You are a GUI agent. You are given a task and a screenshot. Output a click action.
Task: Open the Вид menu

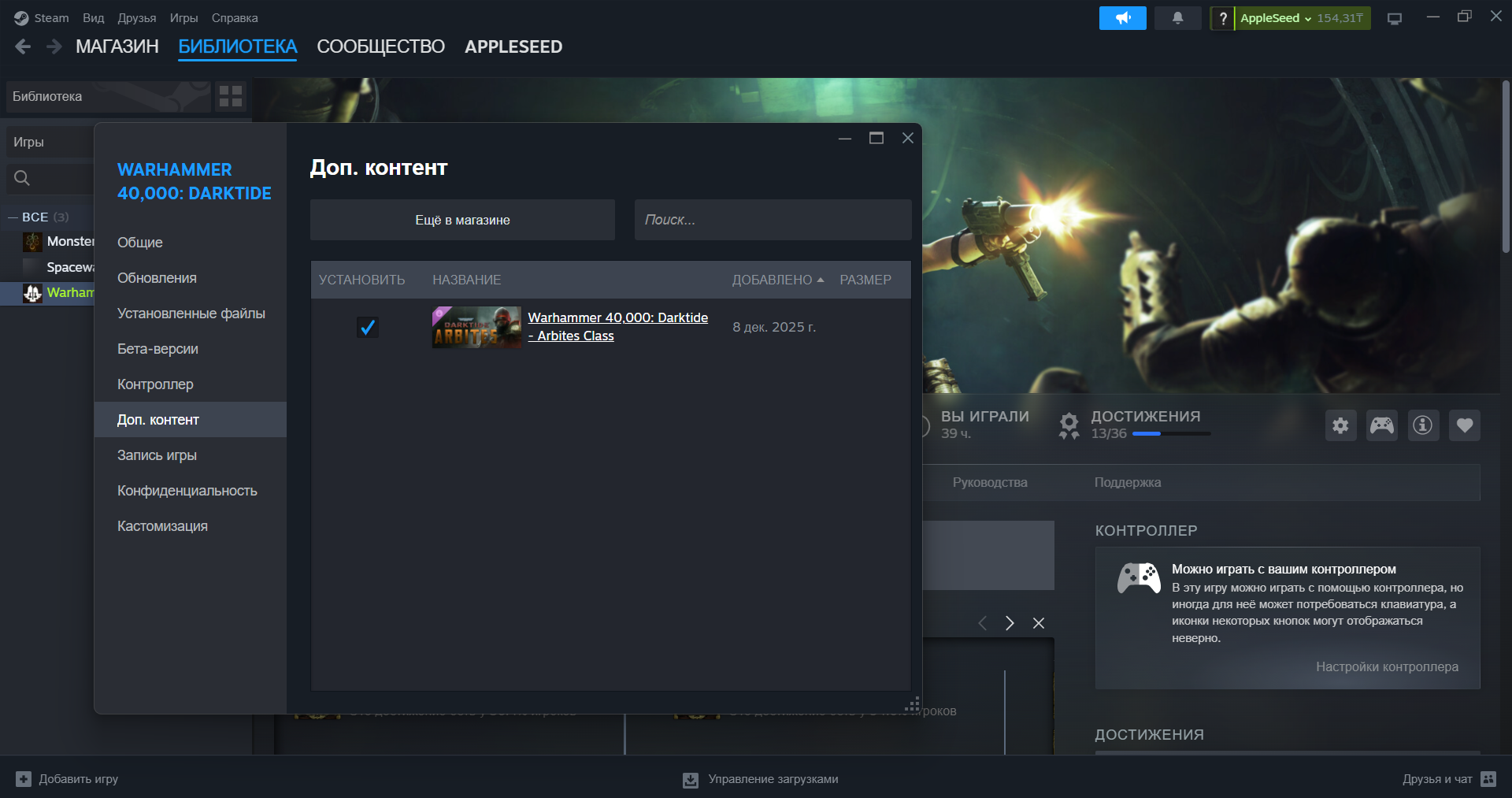coord(94,18)
